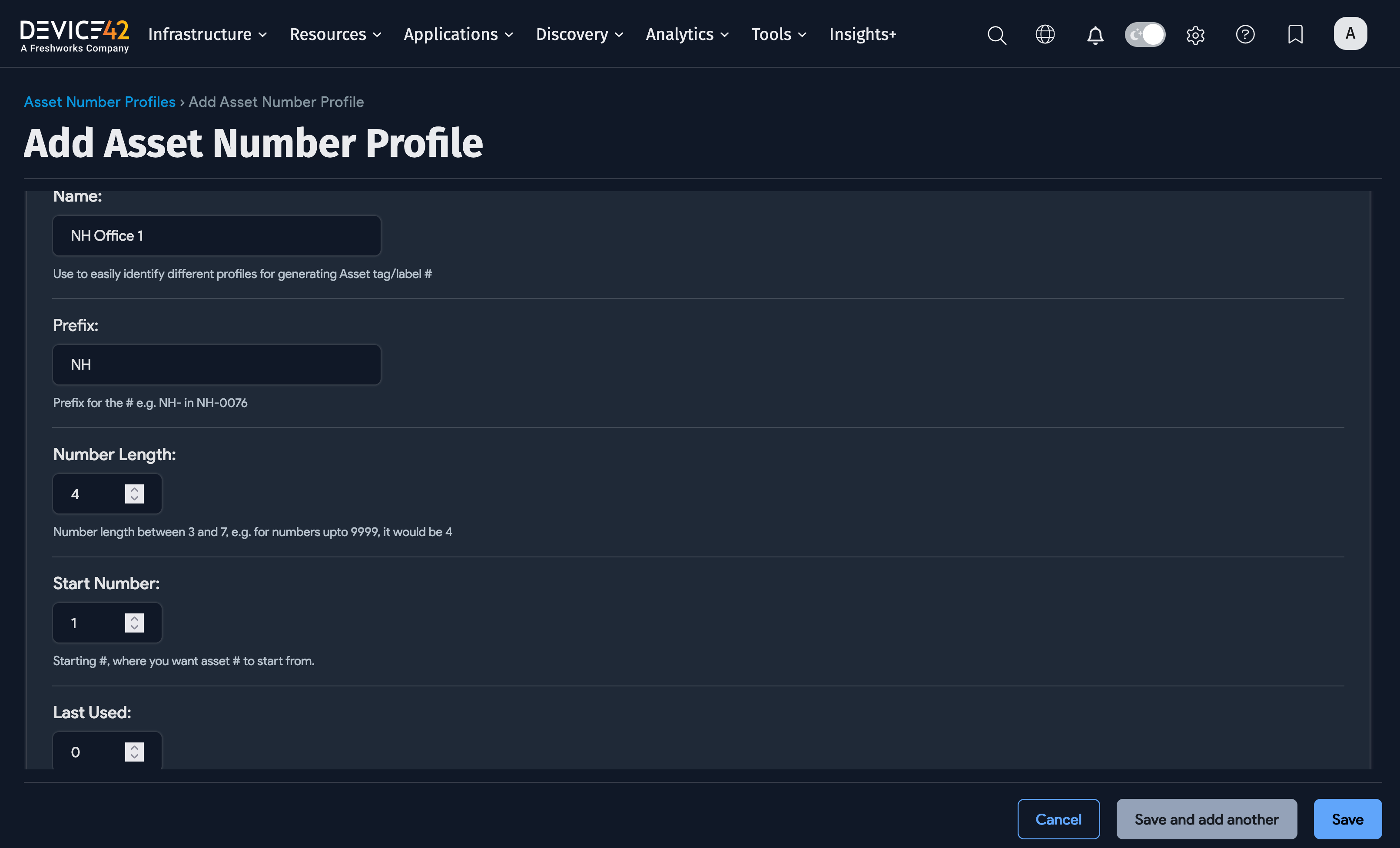1400x848 pixels.
Task: Click the Name input field
Action: [216, 235]
